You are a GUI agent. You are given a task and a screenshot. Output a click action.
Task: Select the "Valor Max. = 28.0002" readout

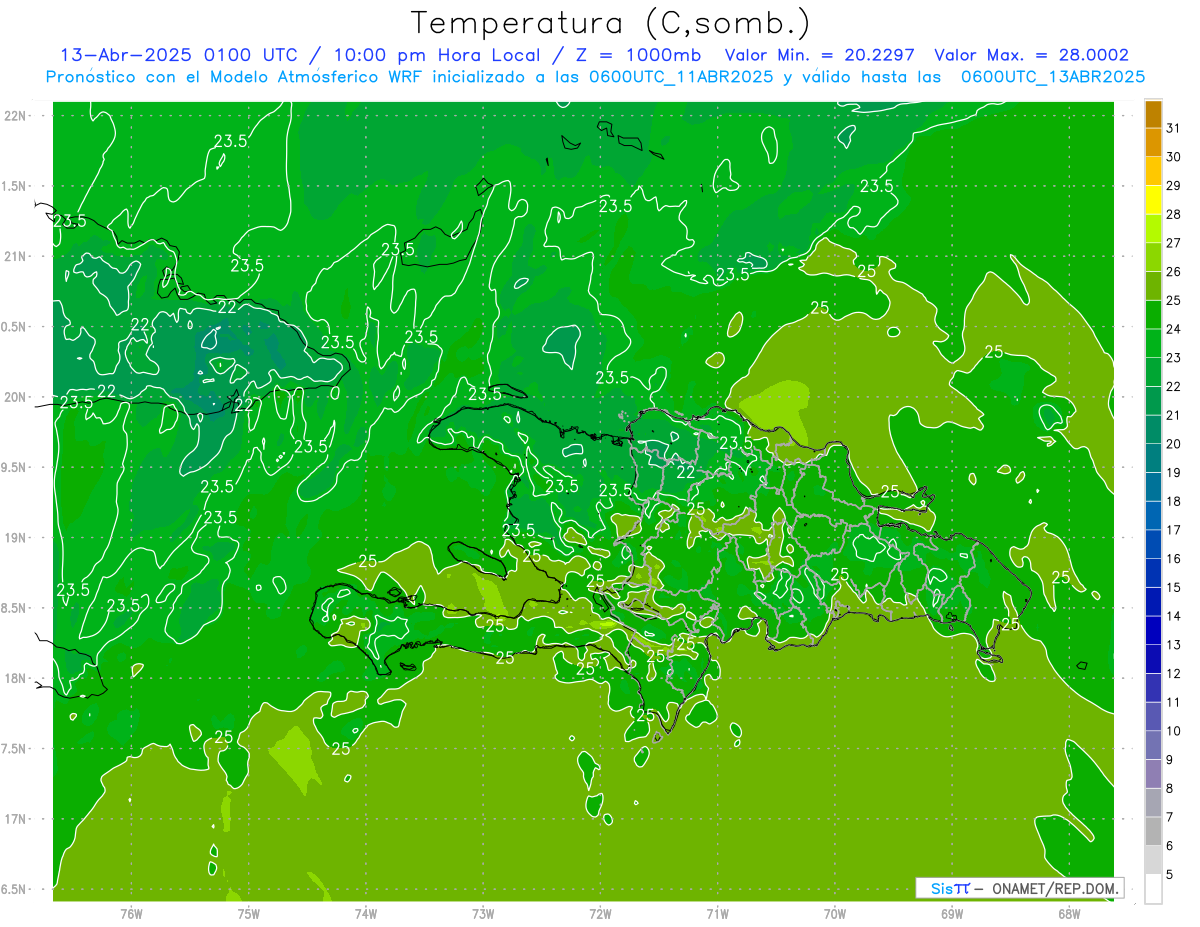pos(1032,55)
